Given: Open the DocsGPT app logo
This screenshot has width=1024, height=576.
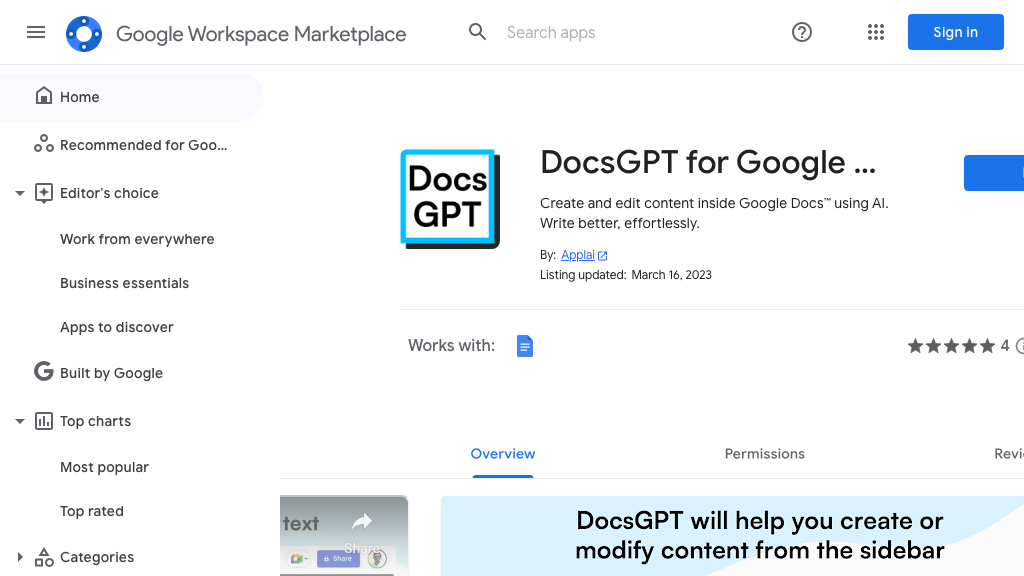Looking at the screenshot, I should (x=450, y=198).
